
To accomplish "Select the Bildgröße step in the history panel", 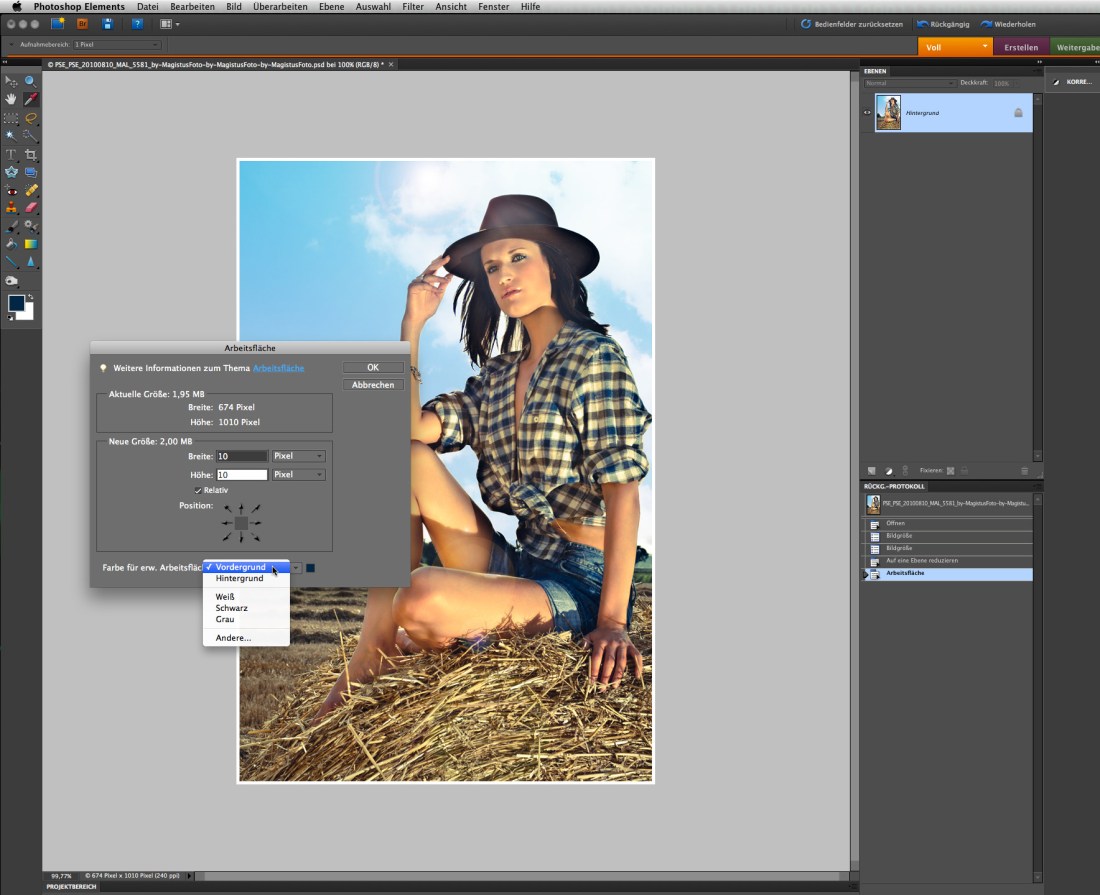I will pyautogui.click(x=940, y=537).
